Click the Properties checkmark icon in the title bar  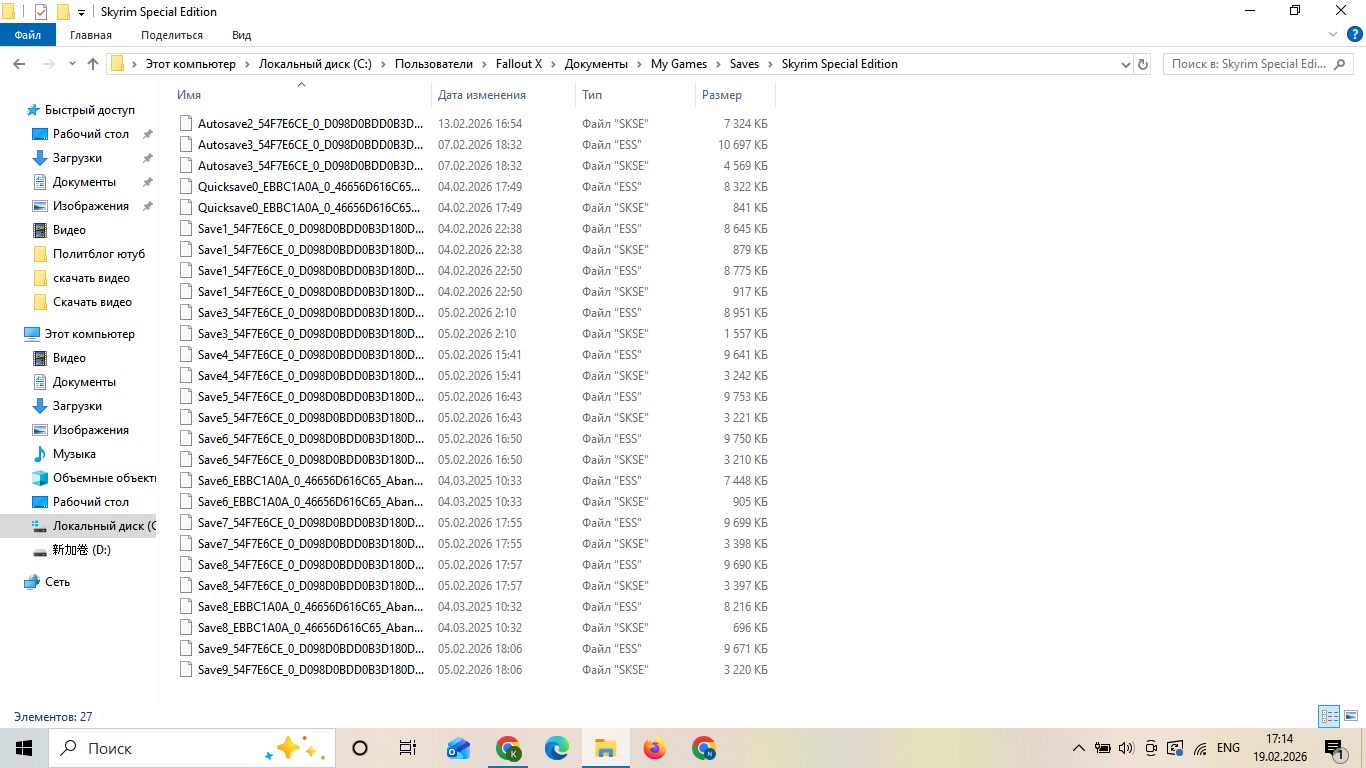[x=41, y=12]
